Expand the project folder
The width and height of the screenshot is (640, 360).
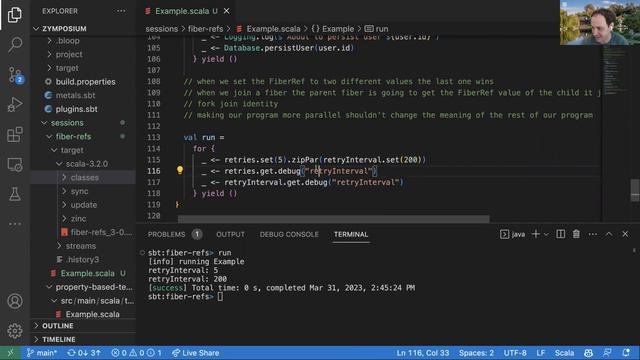tap(83, 54)
